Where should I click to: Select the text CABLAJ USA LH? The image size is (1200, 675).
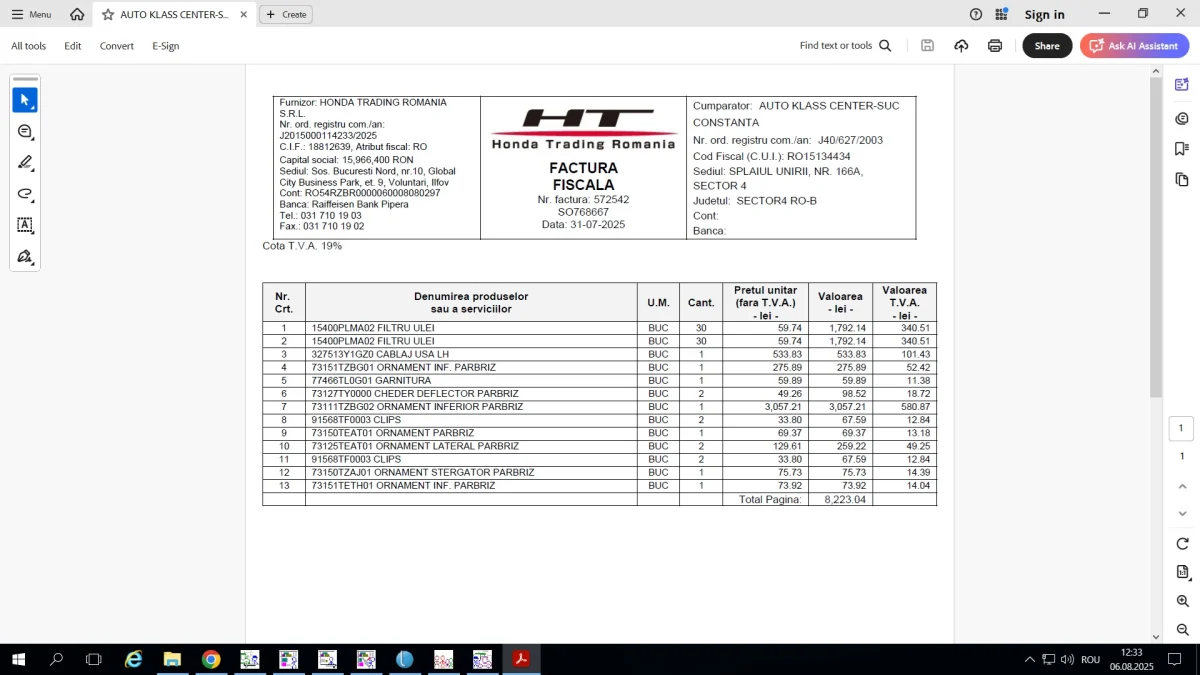pyautogui.click(x=414, y=354)
